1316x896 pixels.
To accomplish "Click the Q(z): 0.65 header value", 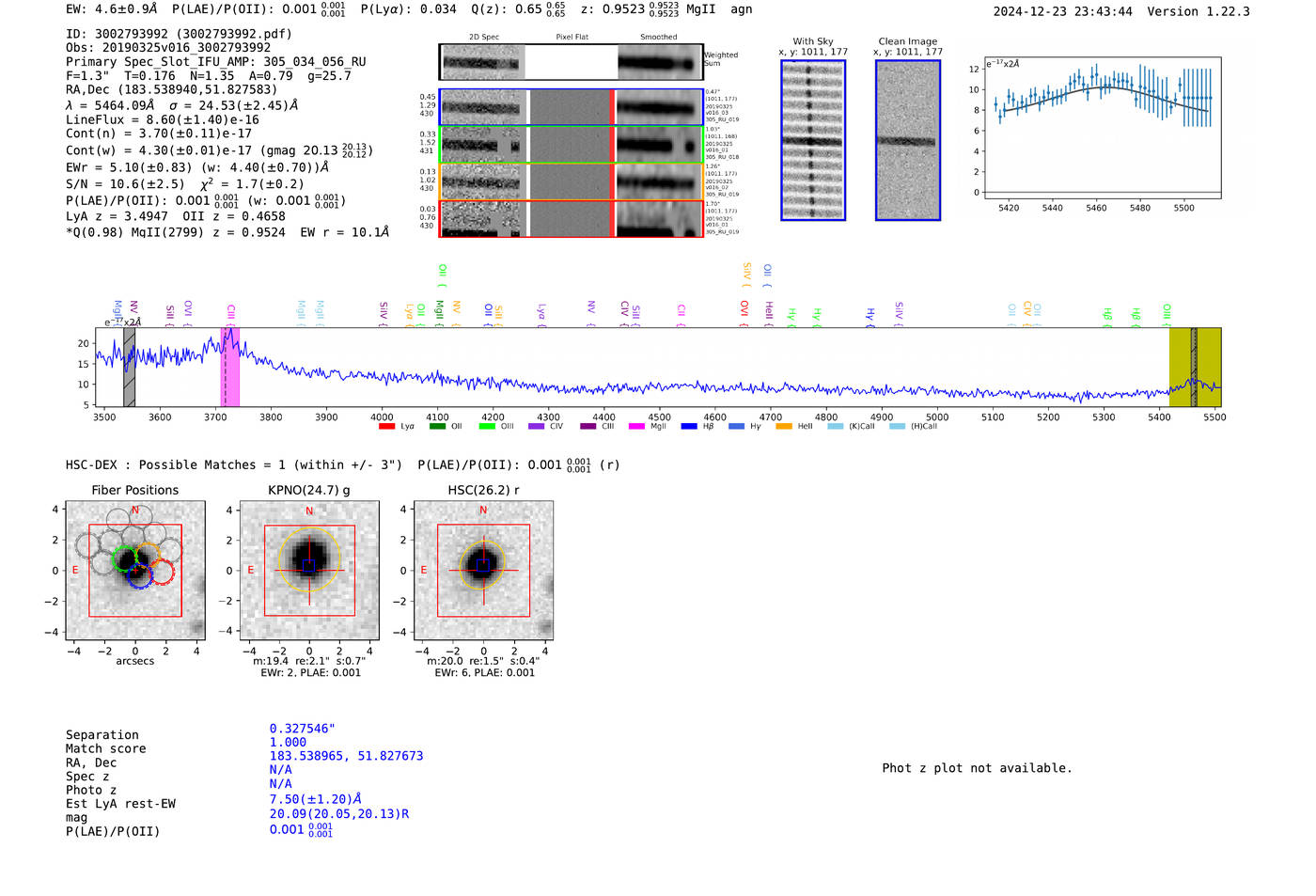I will (519, 9).
